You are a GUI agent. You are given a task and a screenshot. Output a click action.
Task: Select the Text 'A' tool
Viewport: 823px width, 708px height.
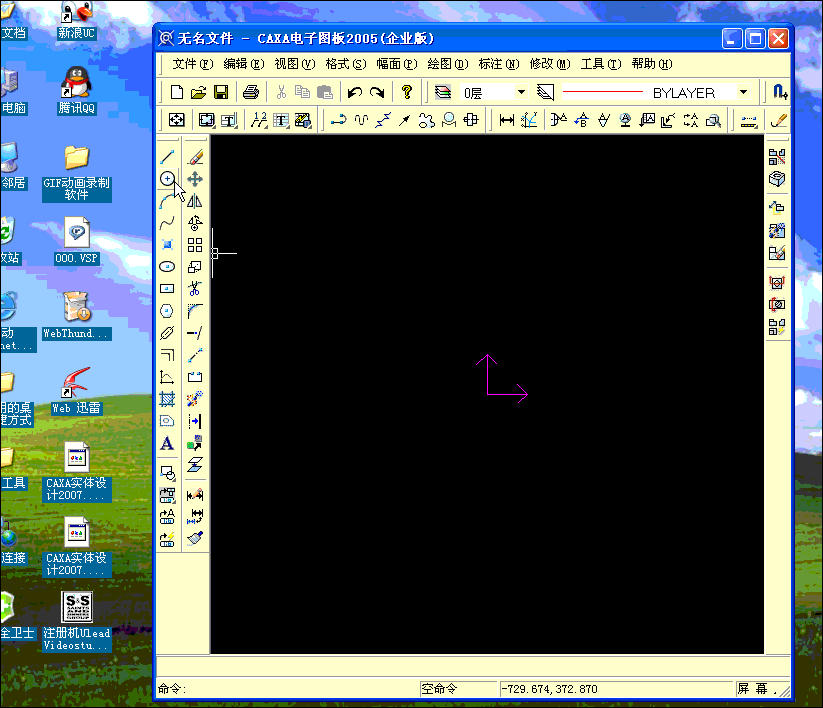[167, 443]
